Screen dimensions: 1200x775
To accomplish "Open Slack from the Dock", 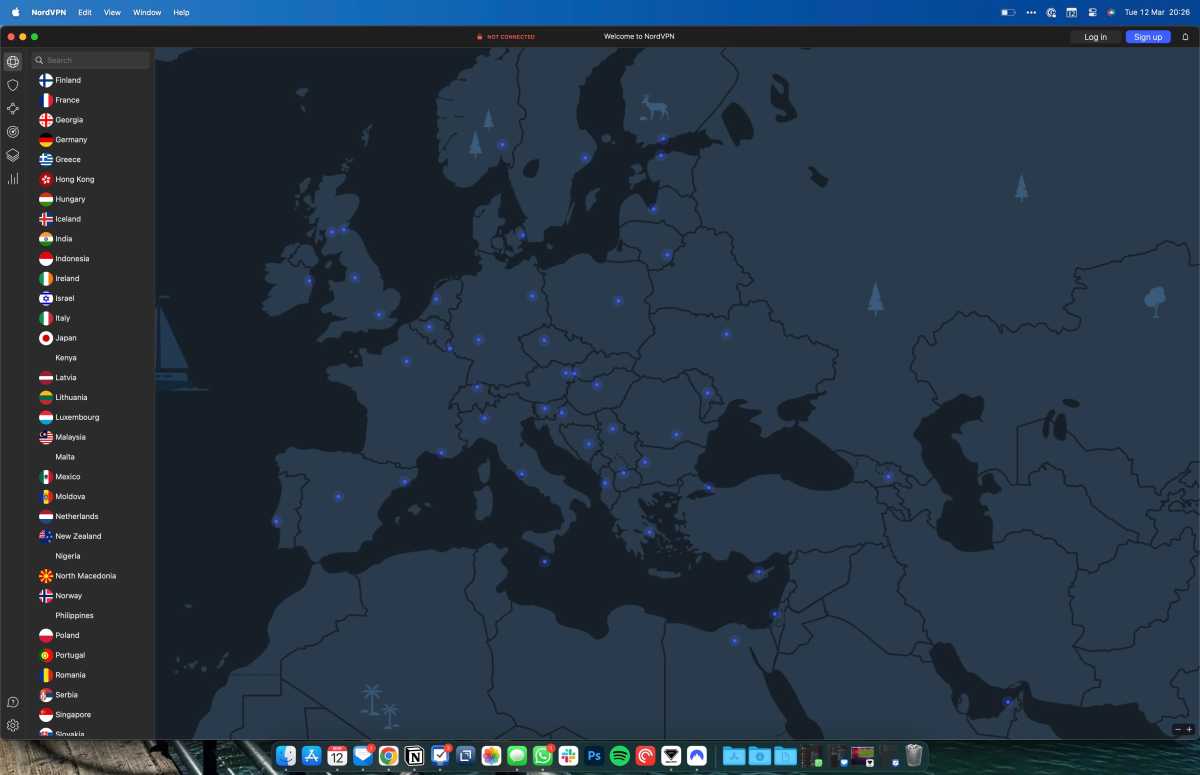I will (568, 755).
